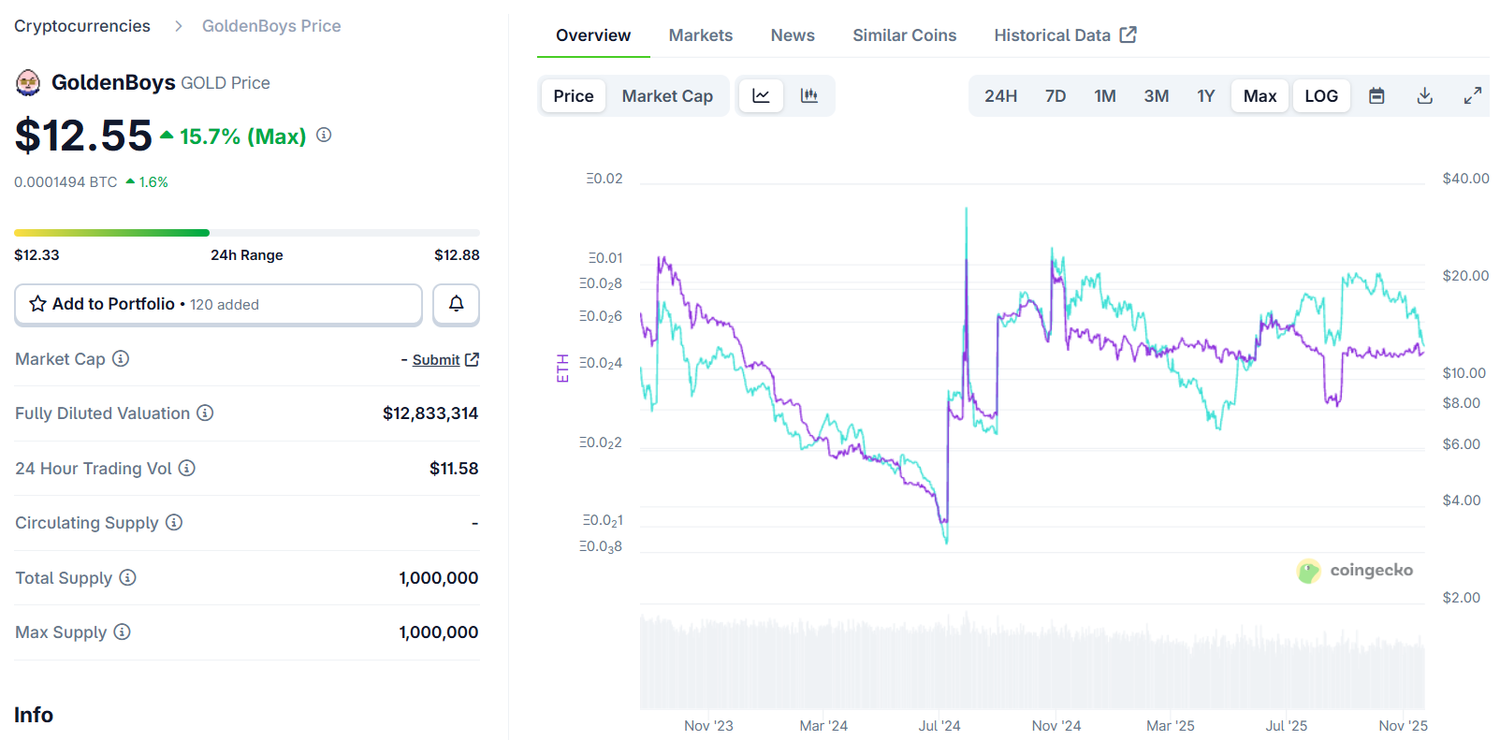
Task: Click the info icon beside 15.7% (Max)
Action: tap(322, 134)
